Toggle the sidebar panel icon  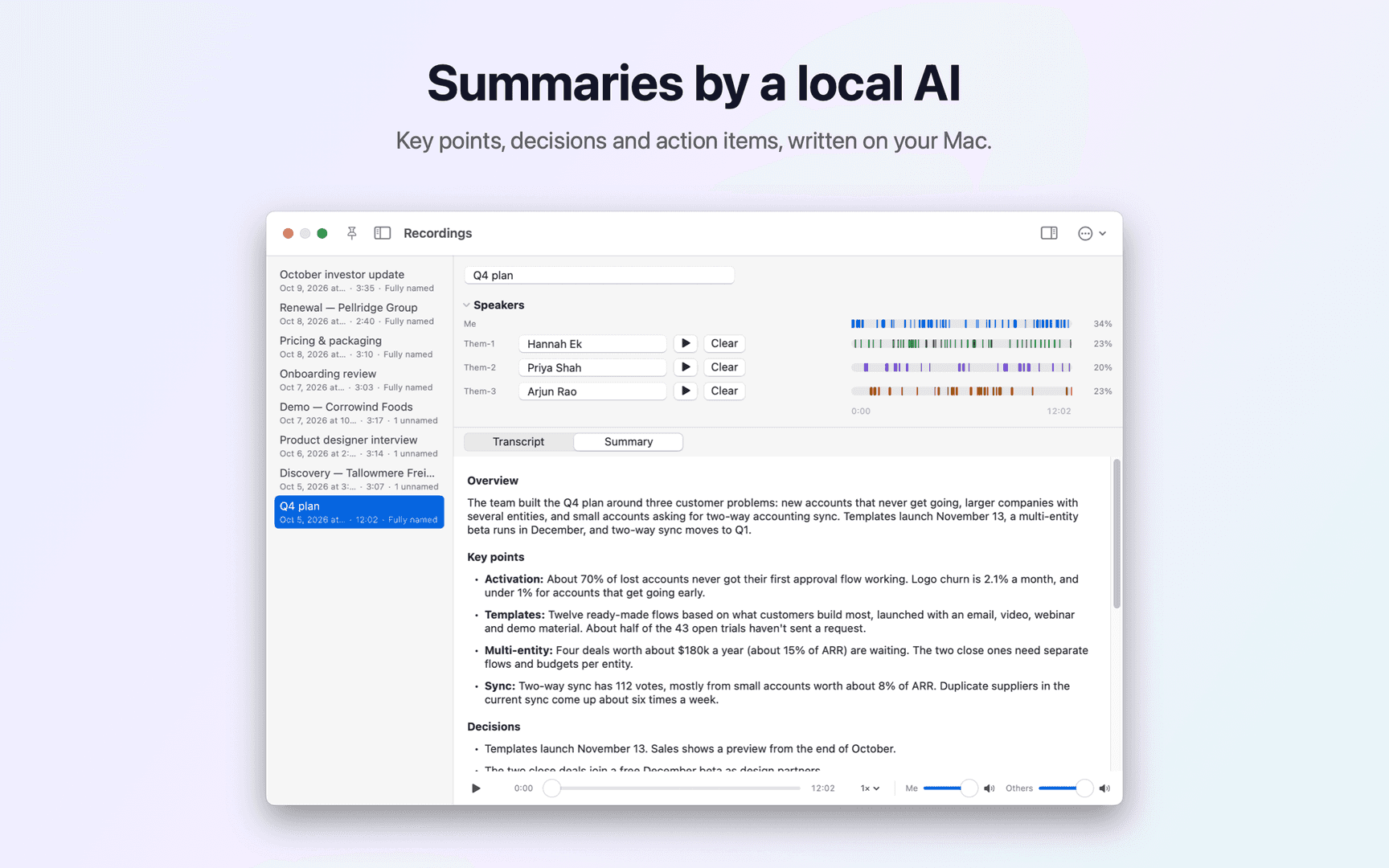383,233
